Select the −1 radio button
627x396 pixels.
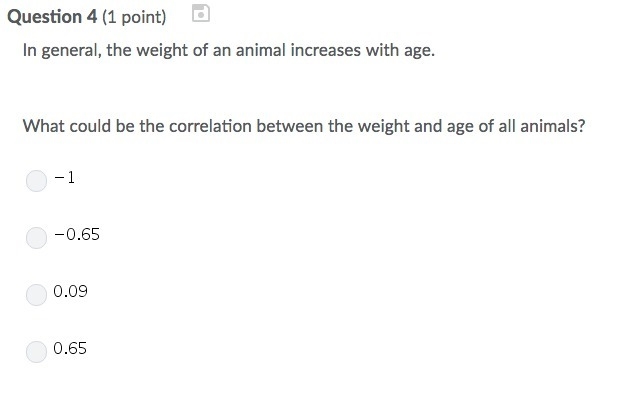(36, 181)
